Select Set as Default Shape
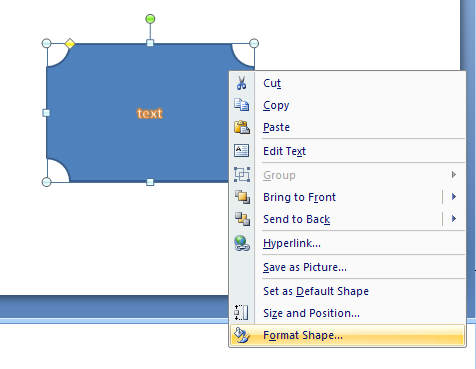This screenshot has height=369, width=476. tap(347, 291)
